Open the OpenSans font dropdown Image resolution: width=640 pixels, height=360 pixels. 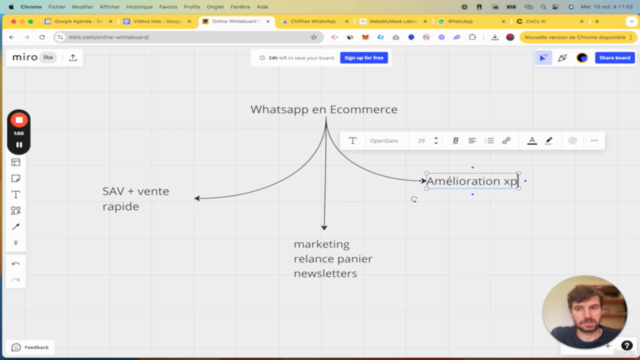click(x=384, y=141)
